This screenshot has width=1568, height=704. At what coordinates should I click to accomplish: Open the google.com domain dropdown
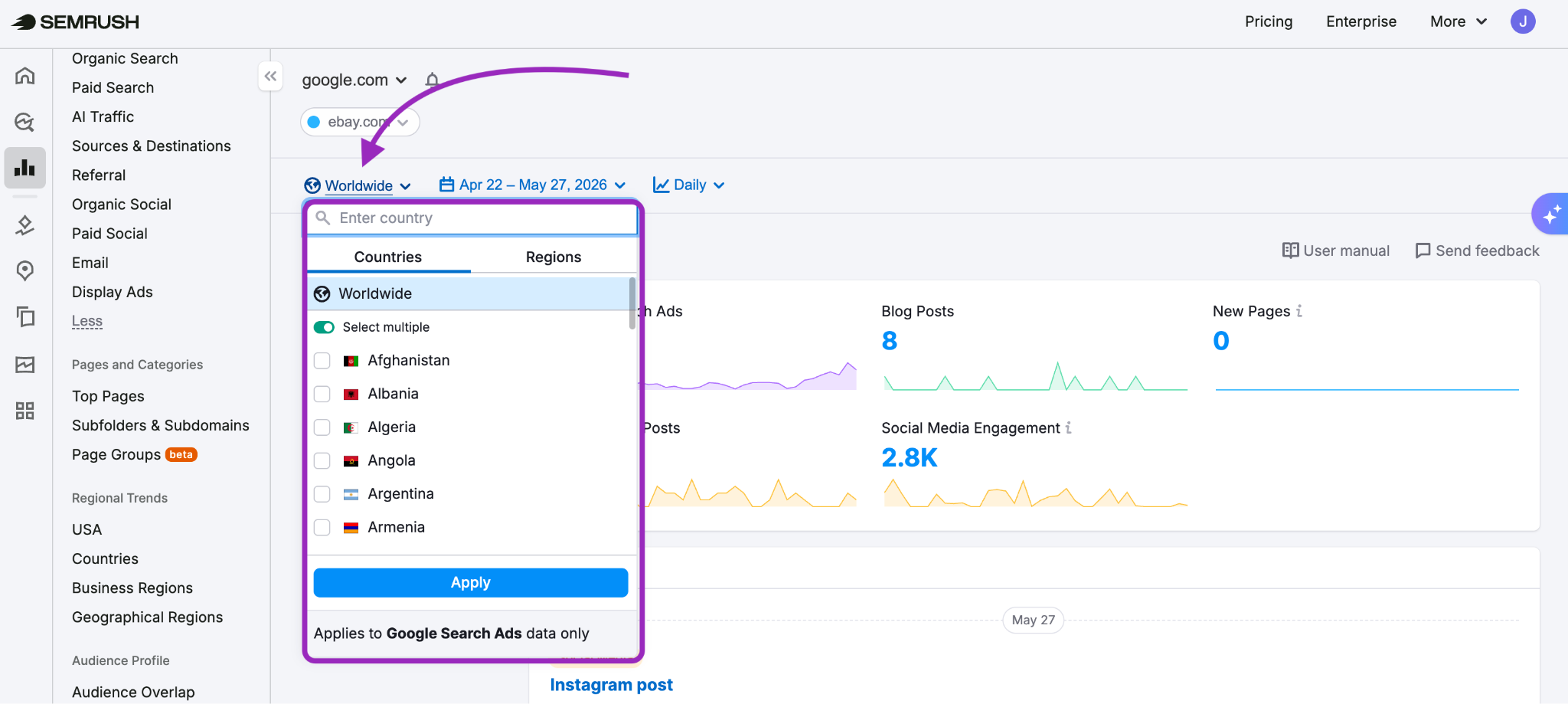(354, 80)
